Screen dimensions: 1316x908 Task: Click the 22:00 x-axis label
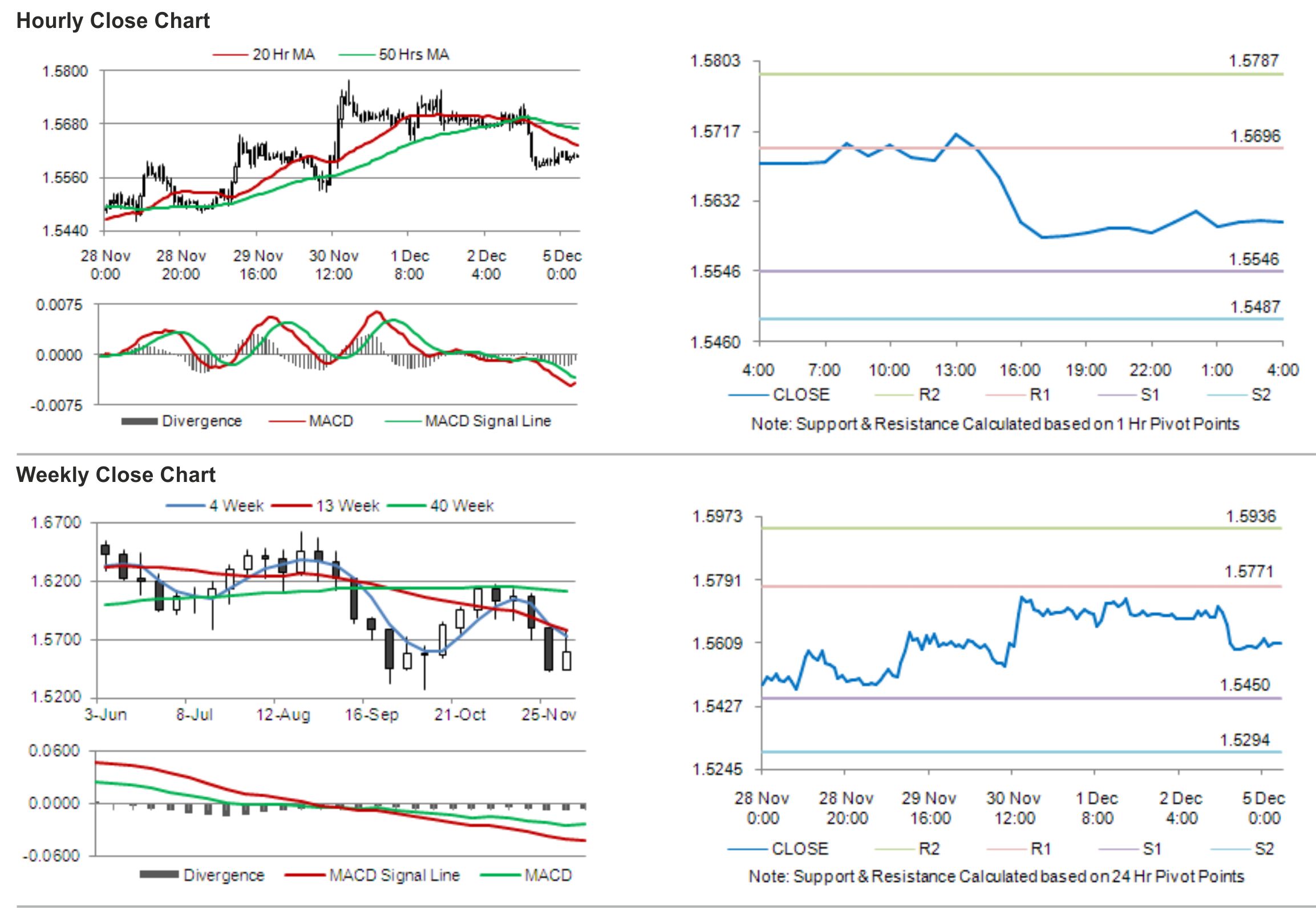point(1151,370)
